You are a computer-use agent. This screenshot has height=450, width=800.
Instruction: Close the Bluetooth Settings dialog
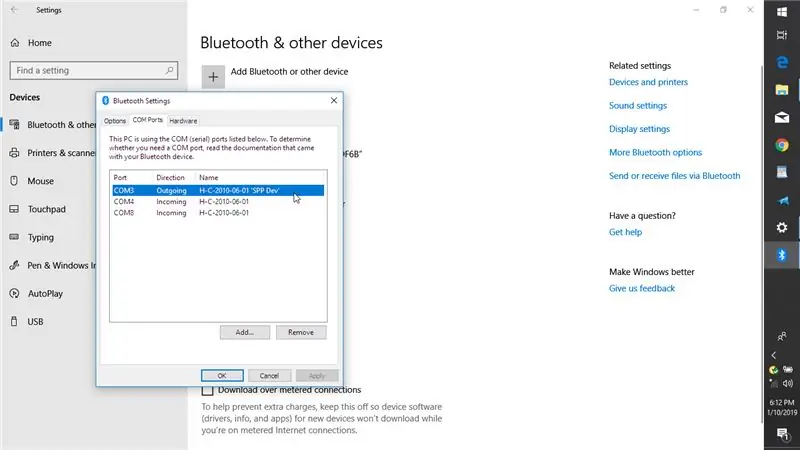point(334,101)
